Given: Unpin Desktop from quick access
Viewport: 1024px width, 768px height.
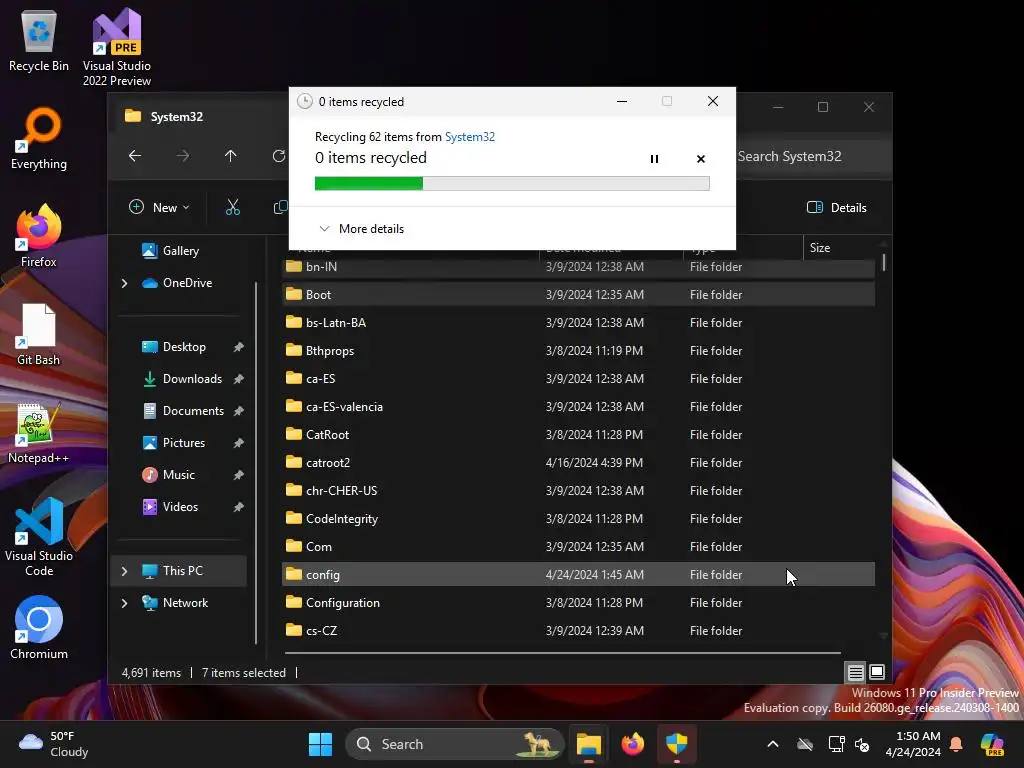Looking at the screenshot, I should click(x=238, y=347).
